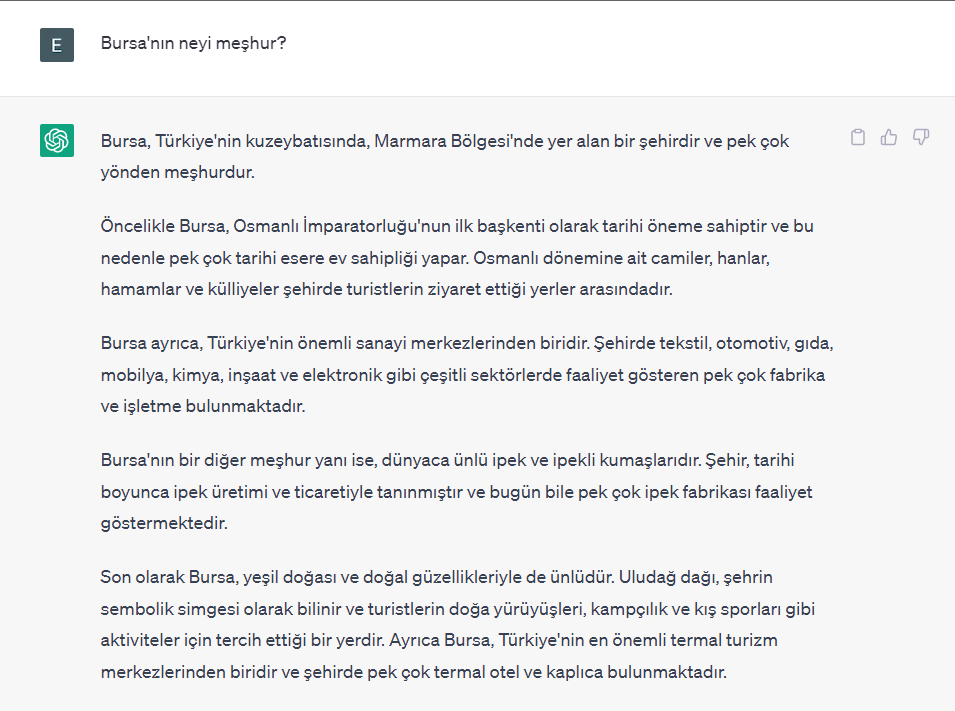Click the thumbs up icon in the feedback row

tap(888, 137)
